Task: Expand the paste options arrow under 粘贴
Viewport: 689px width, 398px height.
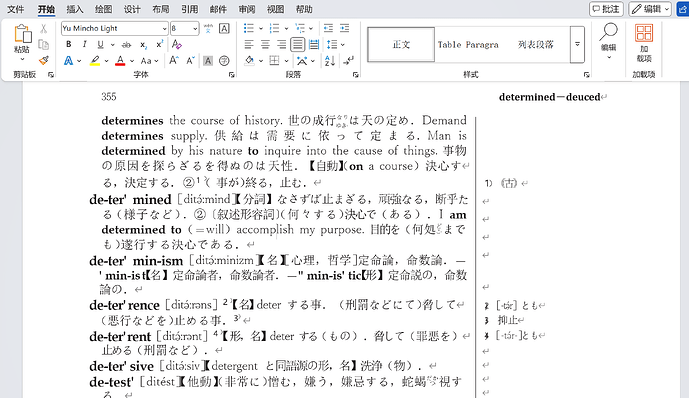Action: click(22, 59)
